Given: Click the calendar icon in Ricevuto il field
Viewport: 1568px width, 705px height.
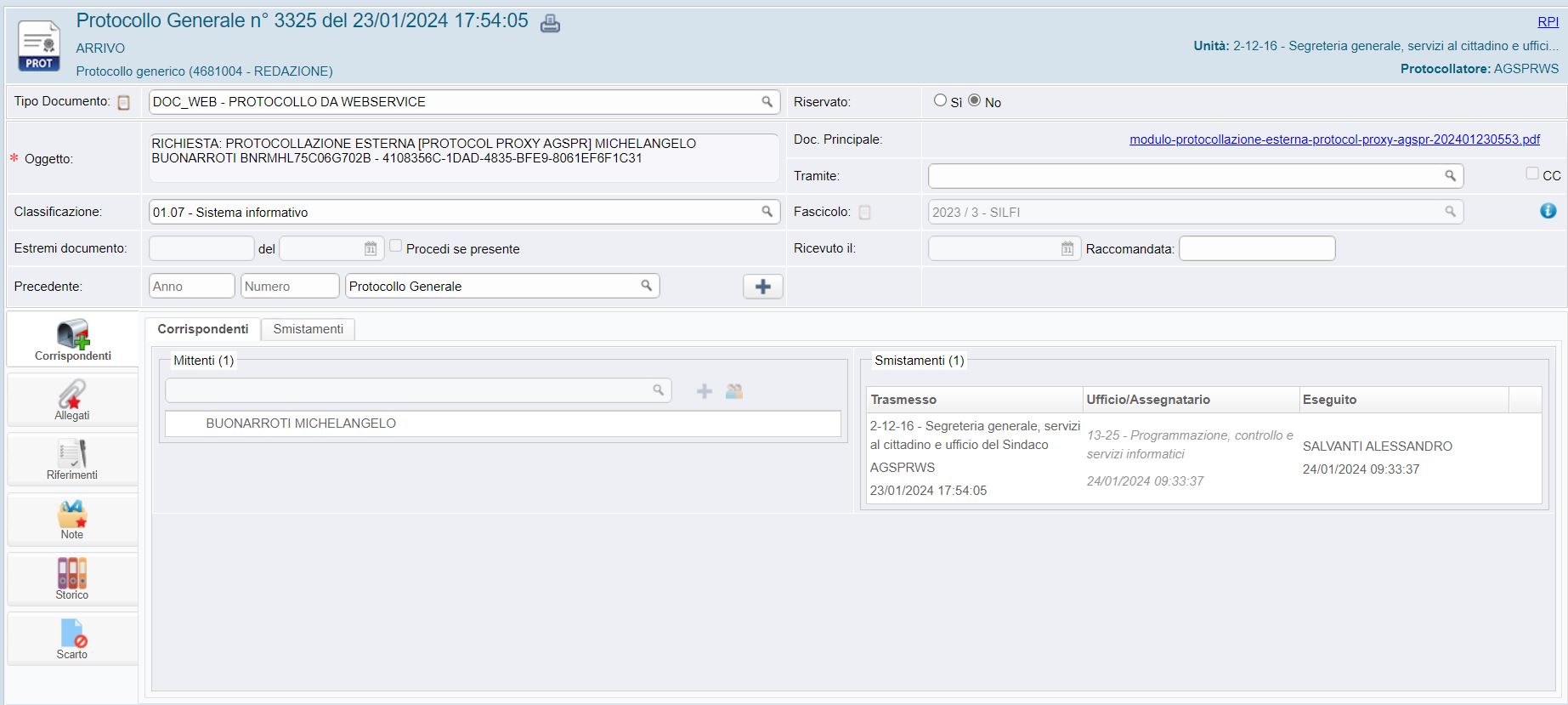Looking at the screenshot, I should click(x=1067, y=248).
